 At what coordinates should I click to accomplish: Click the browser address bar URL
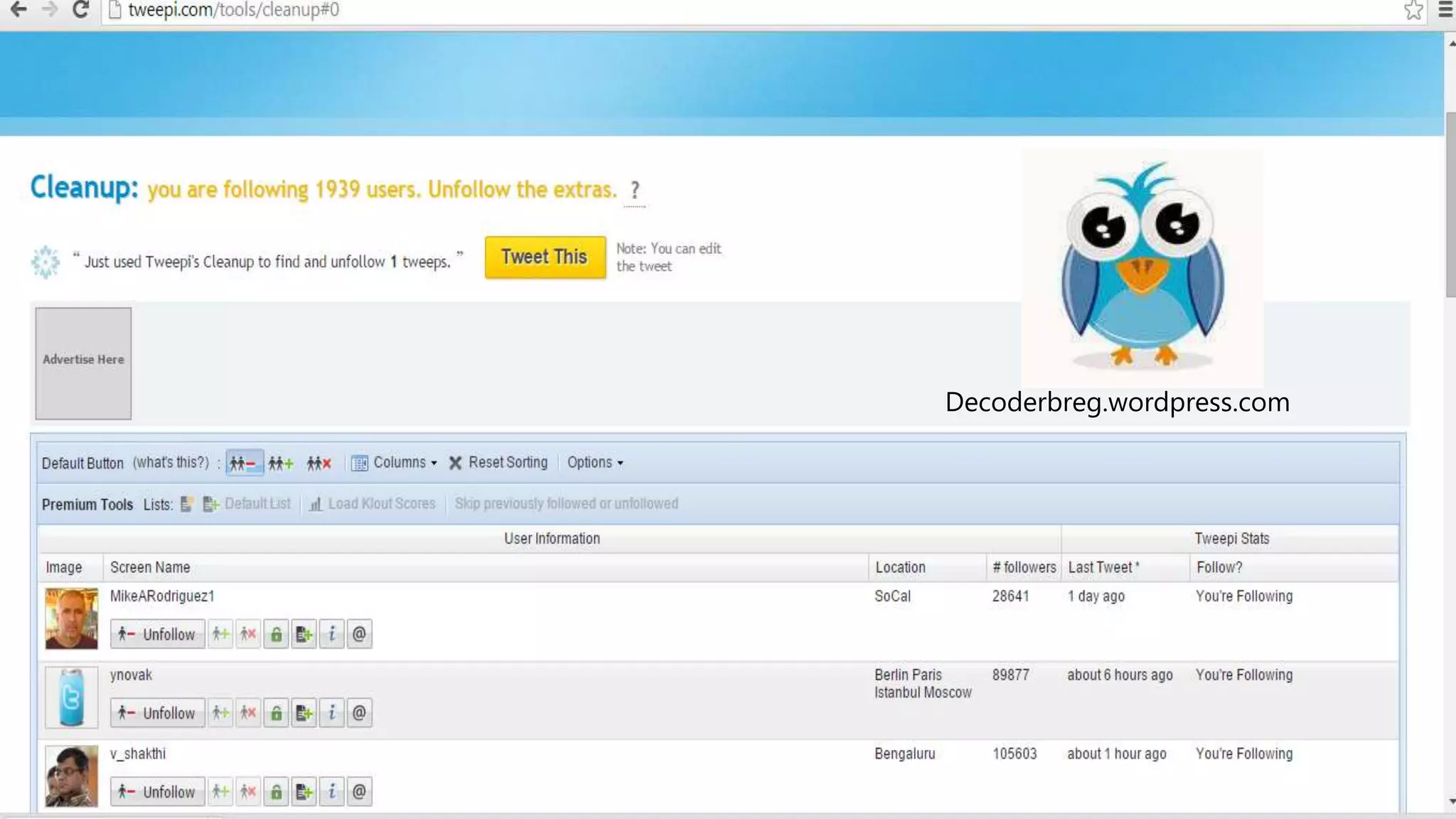(x=233, y=10)
